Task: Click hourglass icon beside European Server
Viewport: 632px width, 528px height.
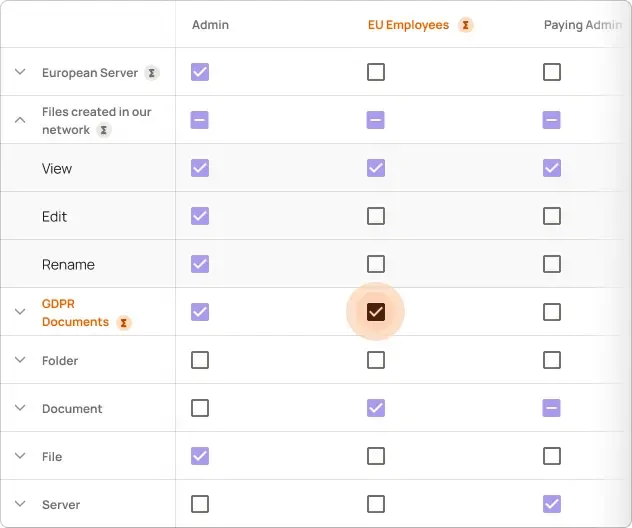Action: pos(151,73)
